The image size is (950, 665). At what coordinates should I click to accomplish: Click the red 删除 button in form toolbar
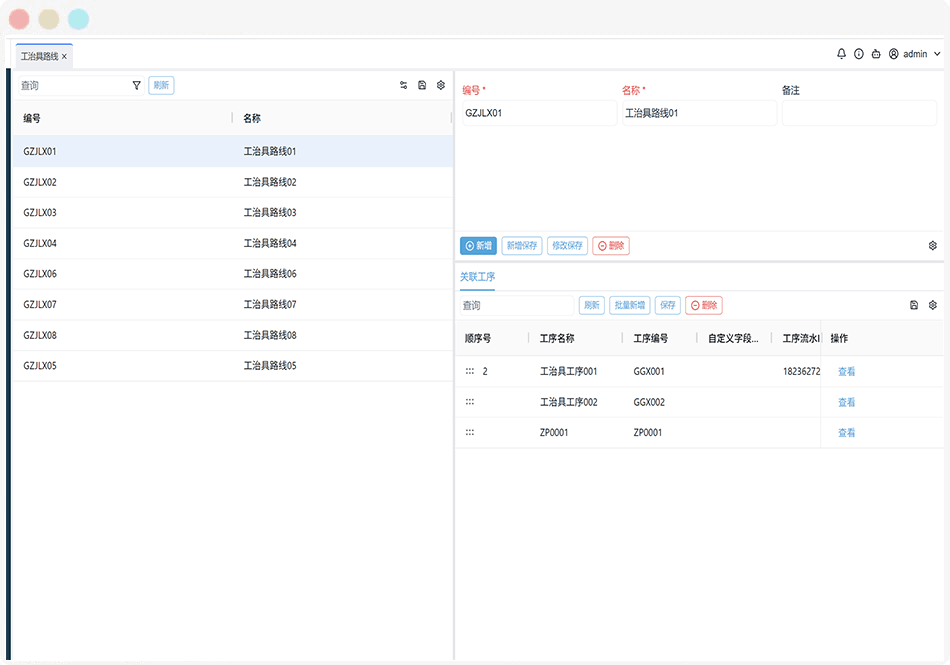pyautogui.click(x=611, y=245)
